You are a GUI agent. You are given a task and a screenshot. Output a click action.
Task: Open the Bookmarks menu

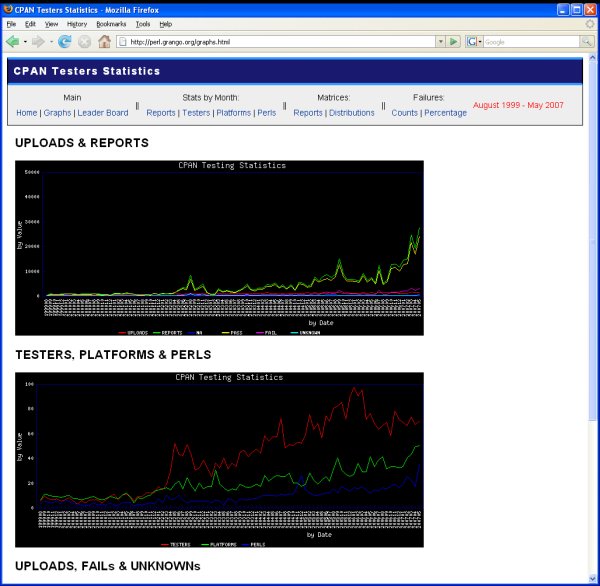point(111,23)
